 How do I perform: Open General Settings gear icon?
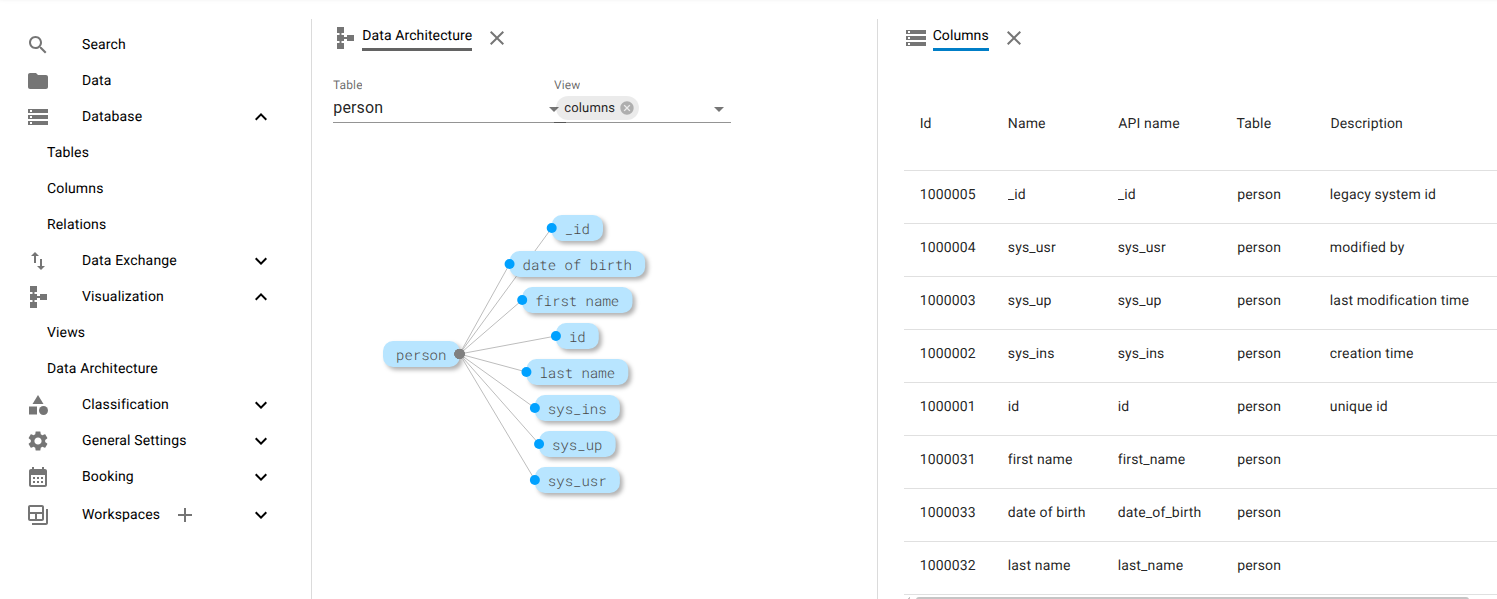point(38,441)
